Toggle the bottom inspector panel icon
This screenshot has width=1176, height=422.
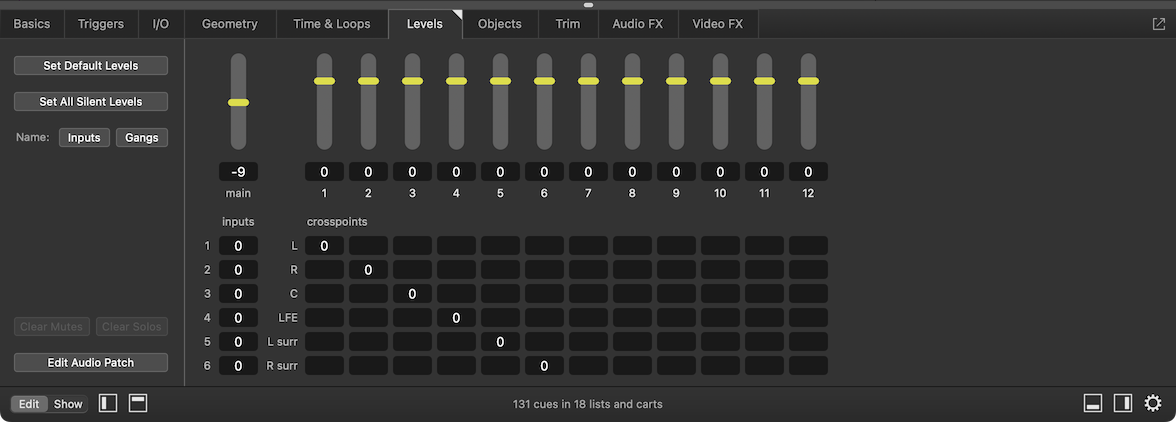click(1093, 404)
